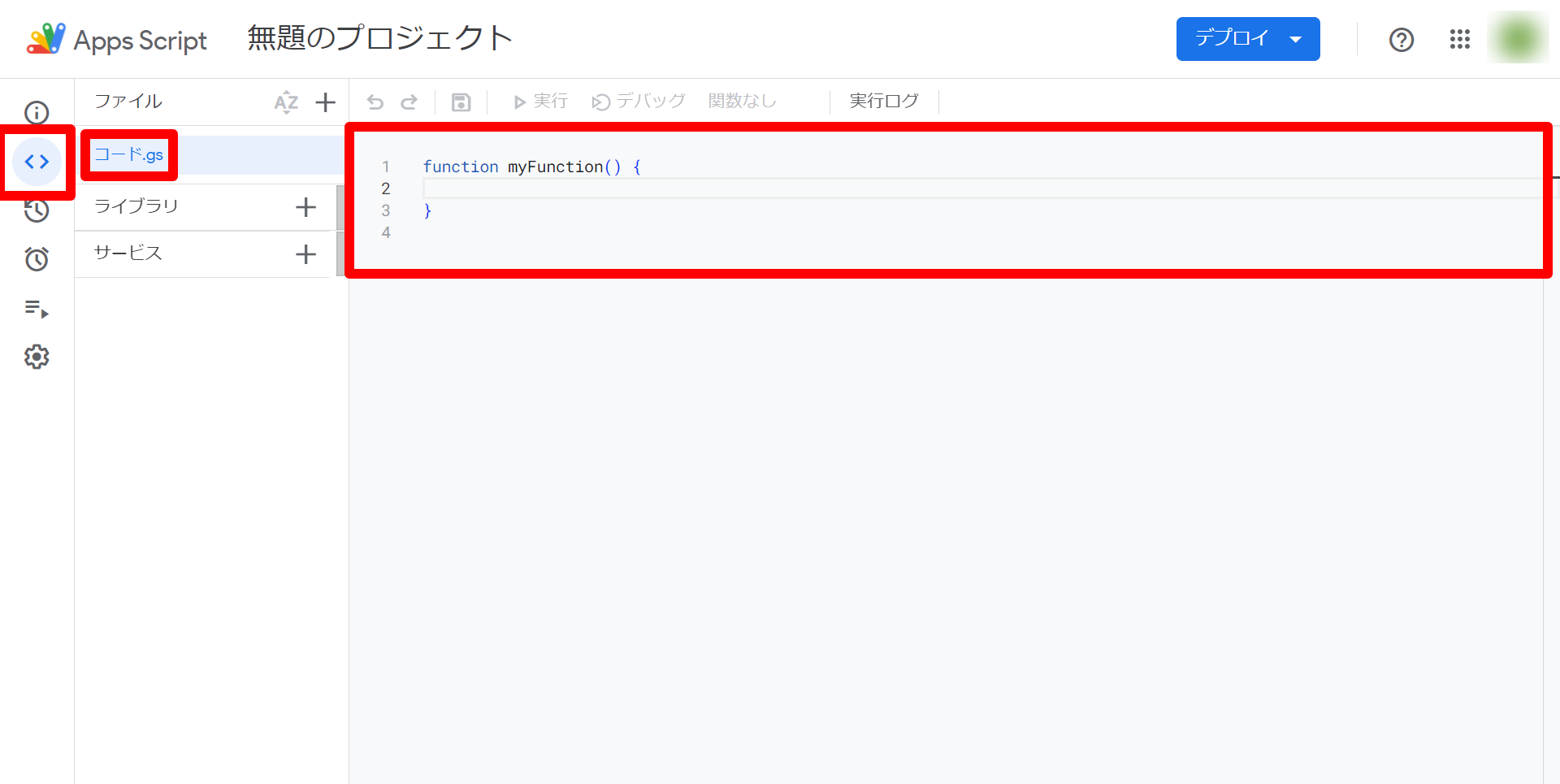The height and width of the screenshot is (784, 1560).
Task: Open the 関数なし function selector
Action: point(742,100)
